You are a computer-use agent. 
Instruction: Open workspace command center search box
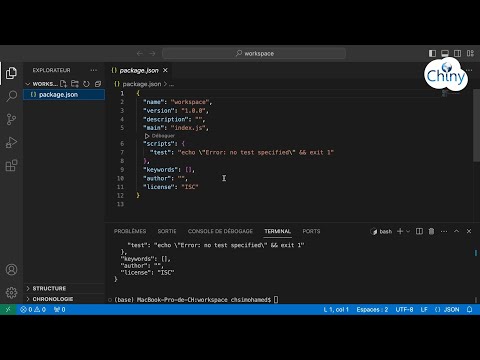(254, 53)
